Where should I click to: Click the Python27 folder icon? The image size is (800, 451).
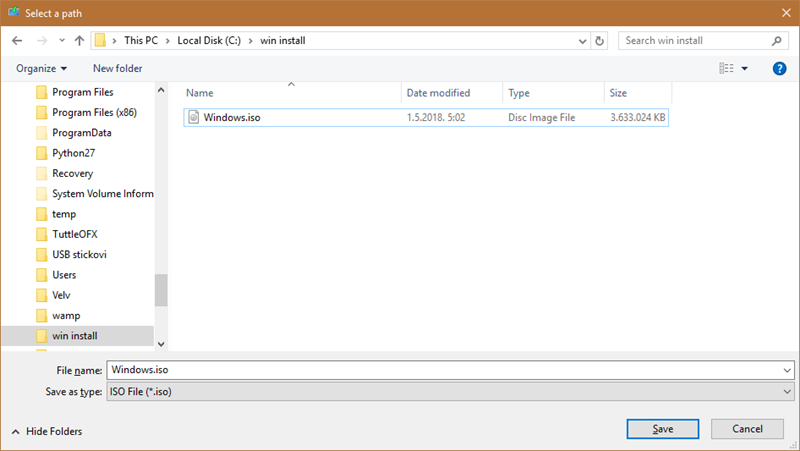click(x=41, y=153)
